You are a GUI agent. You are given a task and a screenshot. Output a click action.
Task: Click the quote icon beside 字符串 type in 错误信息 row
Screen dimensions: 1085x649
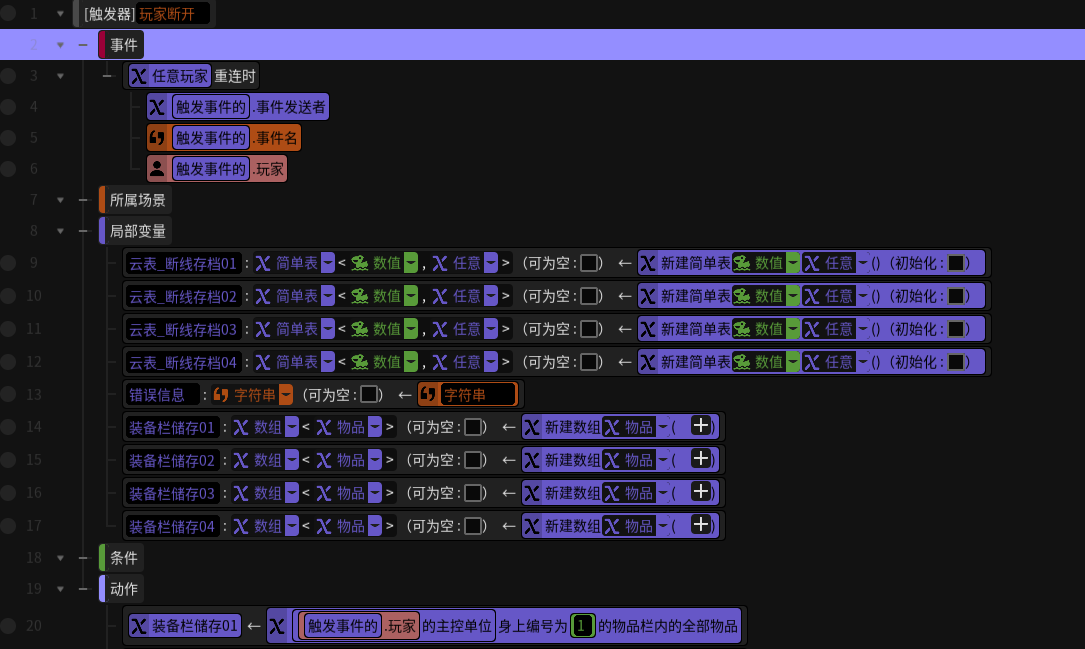(x=221, y=395)
